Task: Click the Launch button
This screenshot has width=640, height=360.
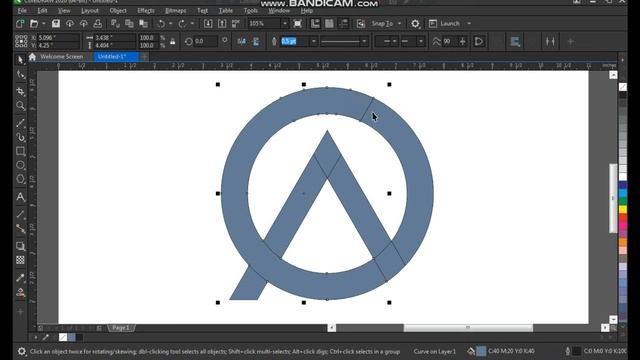Action: pyautogui.click(x=445, y=24)
